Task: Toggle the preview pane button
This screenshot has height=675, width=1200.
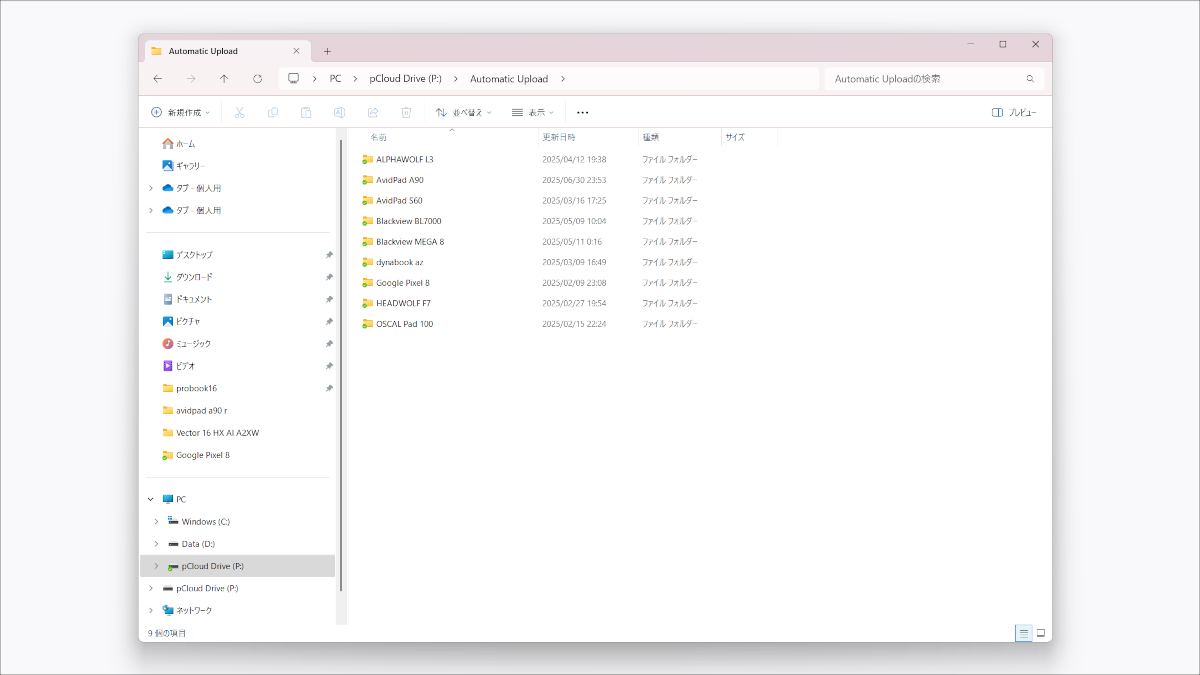Action: click(x=1014, y=113)
